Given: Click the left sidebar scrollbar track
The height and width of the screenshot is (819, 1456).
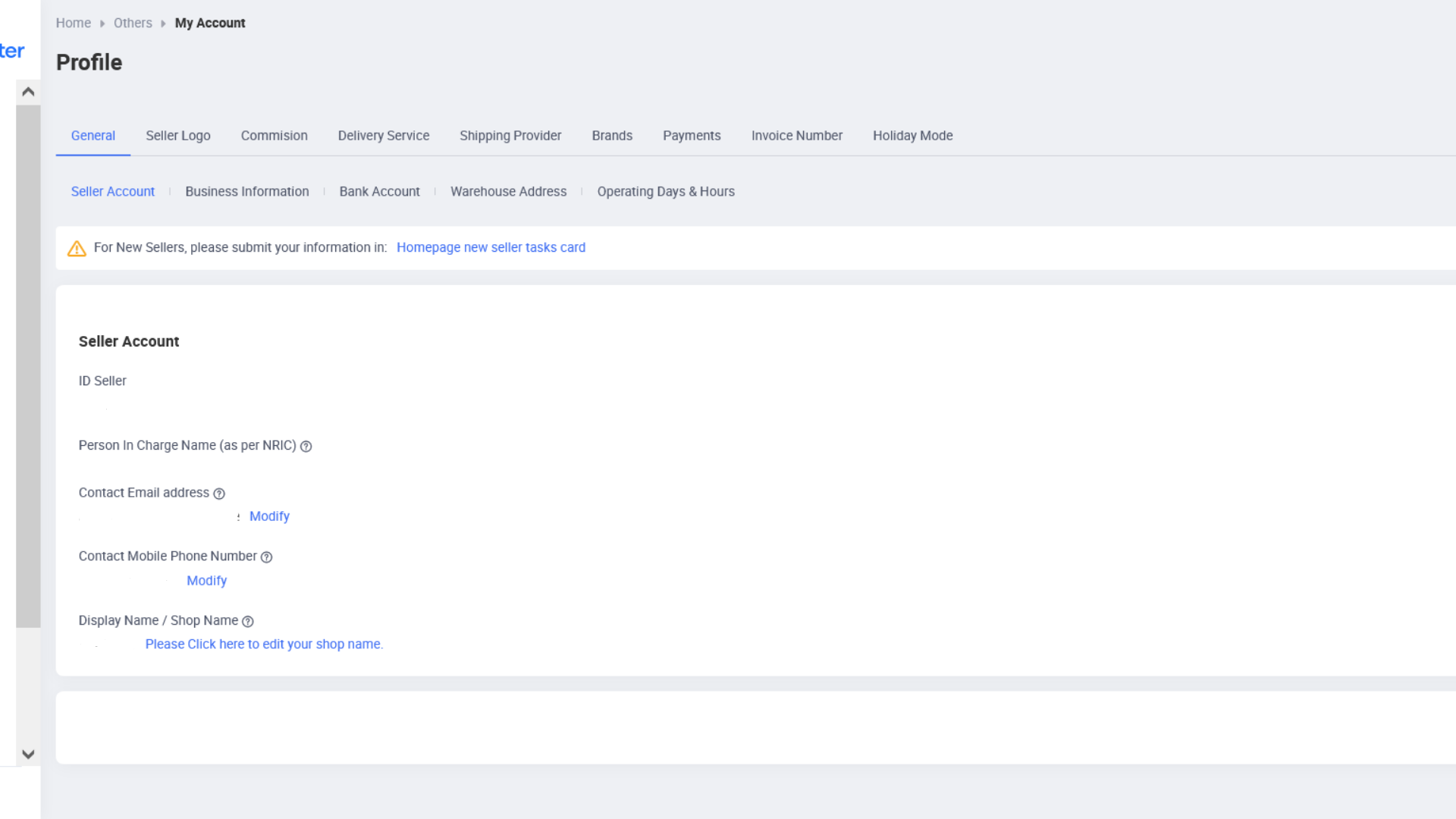Looking at the screenshot, I should pos(28,682).
